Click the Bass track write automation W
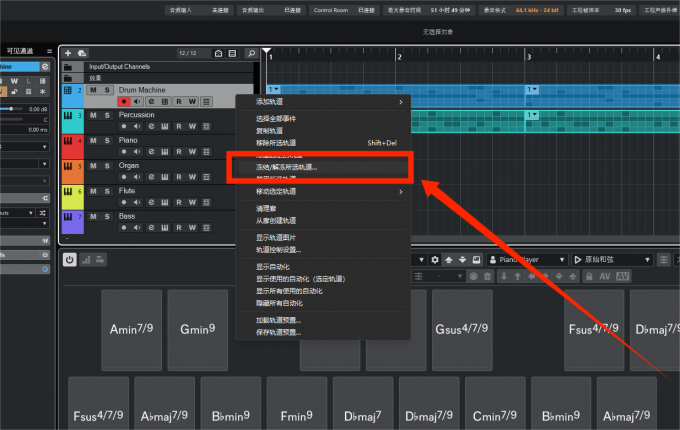This screenshot has width=680, height=430. [192, 228]
